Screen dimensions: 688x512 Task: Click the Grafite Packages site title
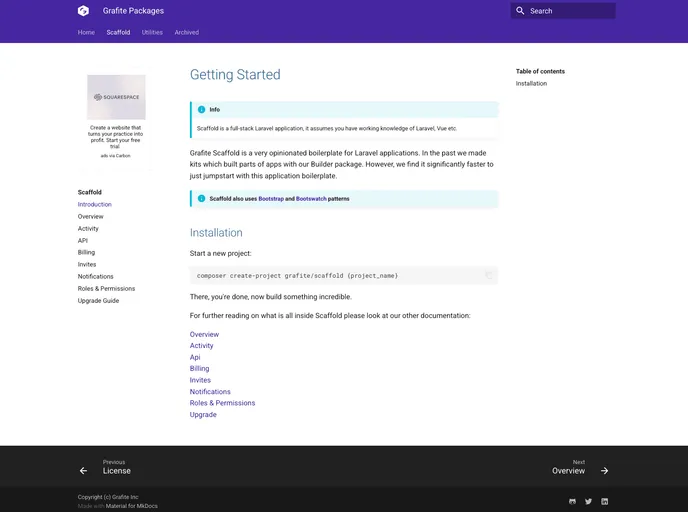(x=133, y=11)
